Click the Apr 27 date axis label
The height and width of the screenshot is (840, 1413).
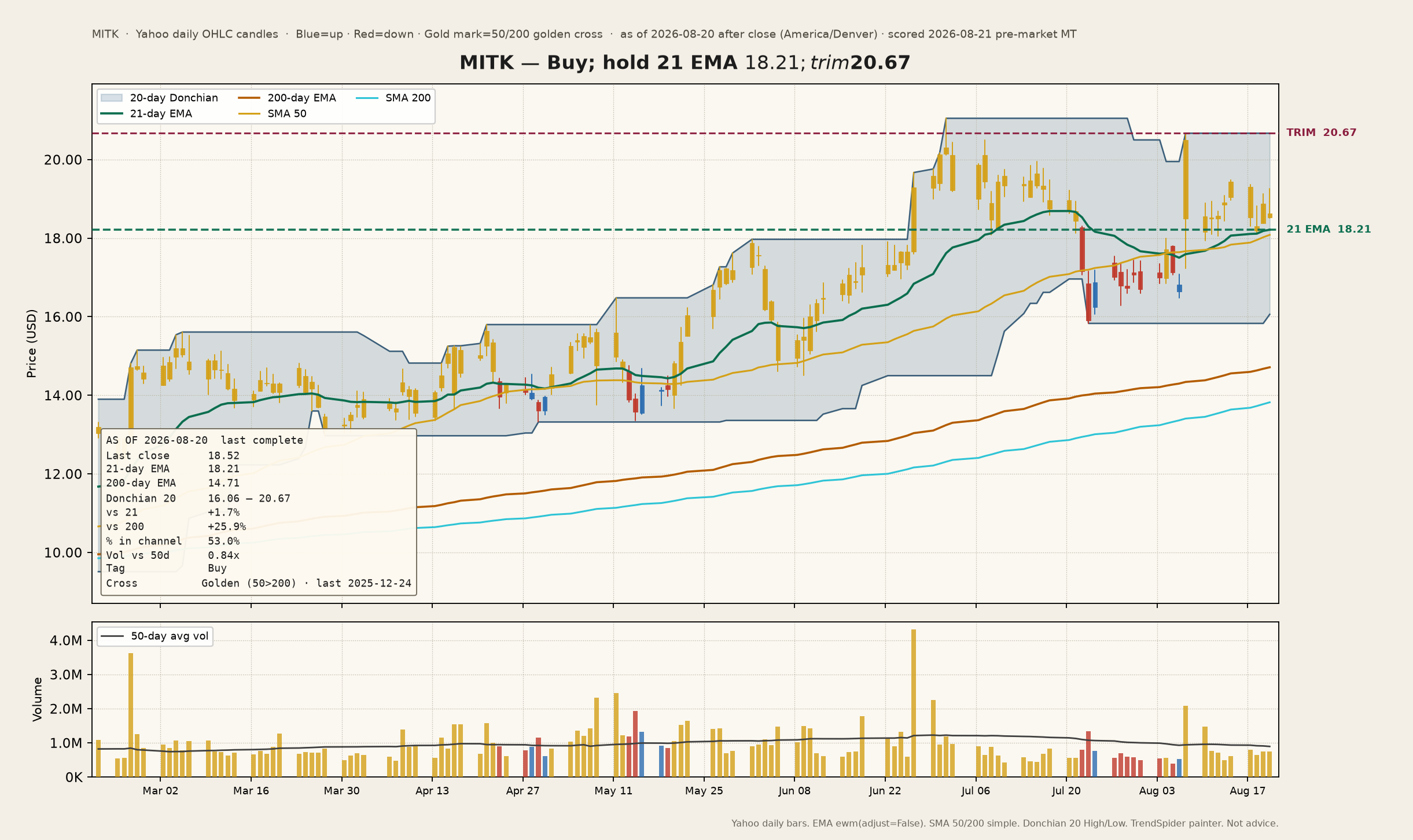tap(522, 791)
